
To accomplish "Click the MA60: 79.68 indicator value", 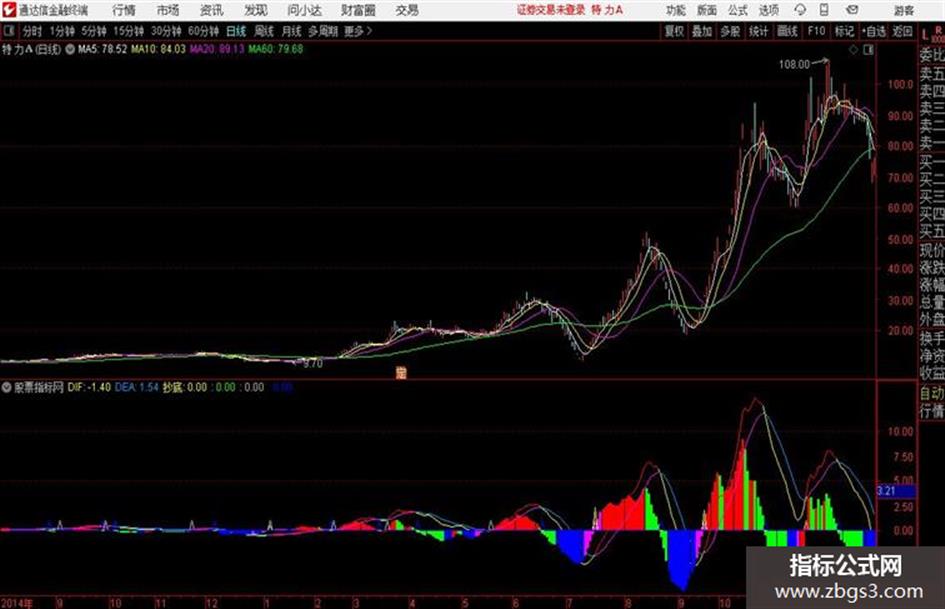I will tap(276, 49).
